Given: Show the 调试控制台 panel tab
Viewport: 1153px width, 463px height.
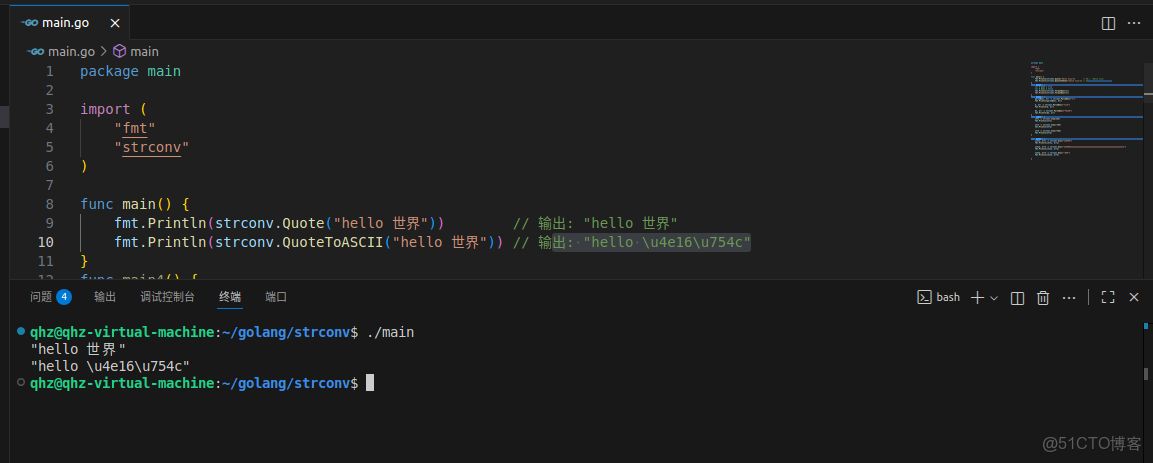Looking at the screenshot, I should click(167, 297).
